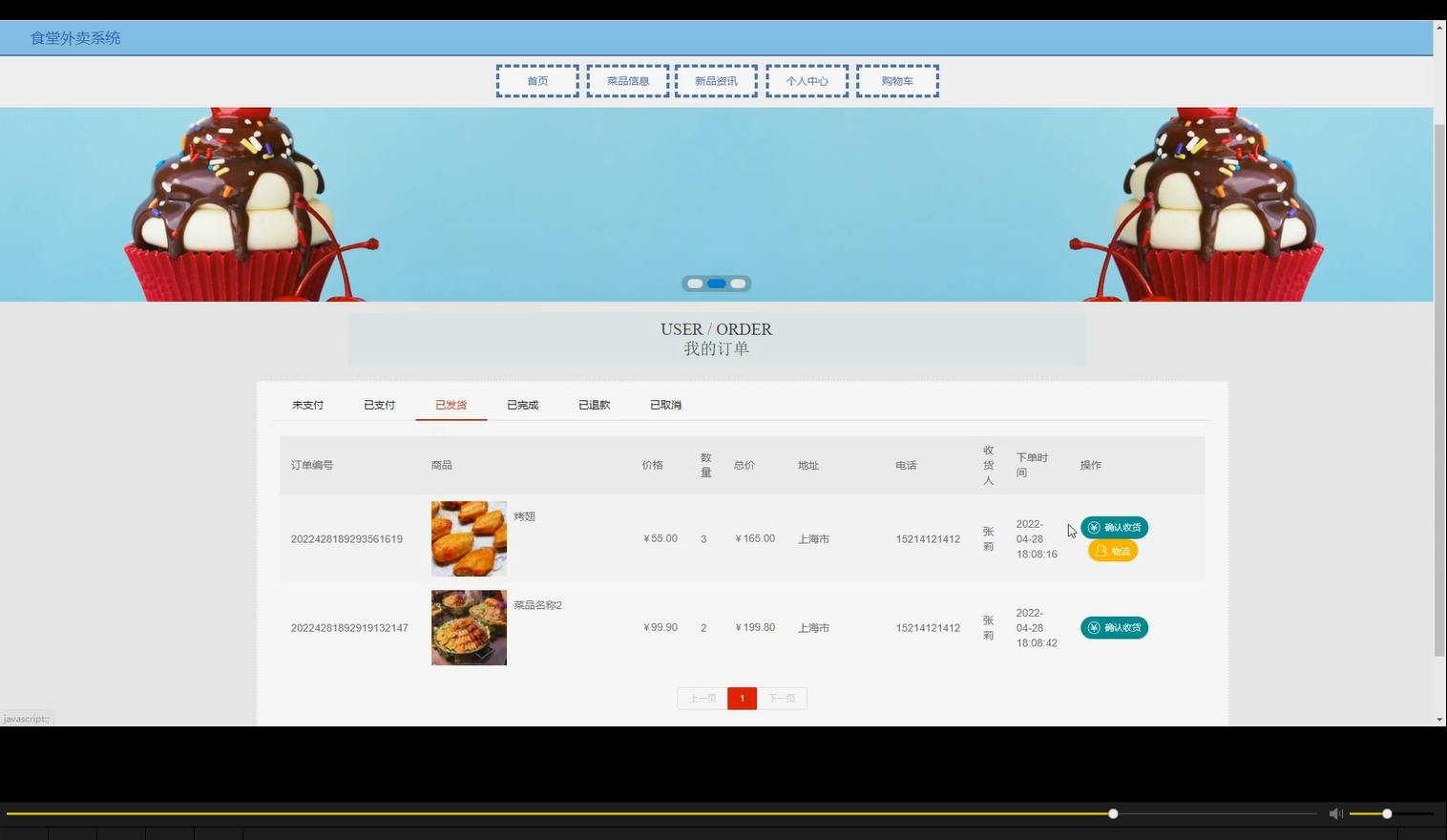The image size is (1447, 840).
Task: Click the 我的订单 page heading
Action: click(x=717, y=349)
